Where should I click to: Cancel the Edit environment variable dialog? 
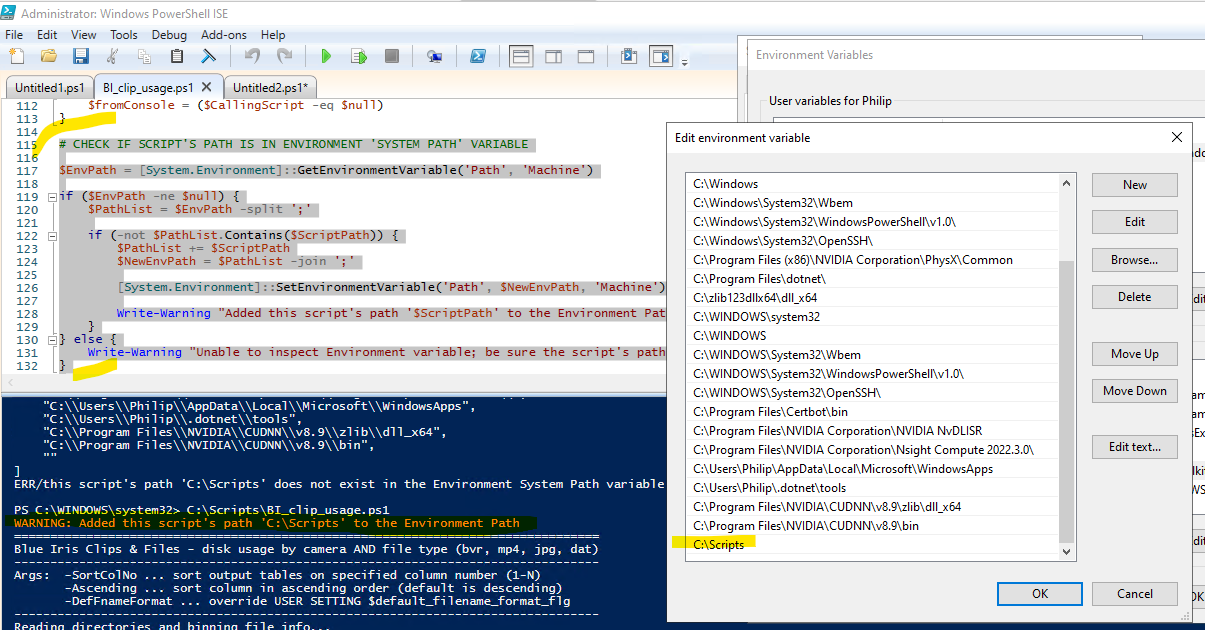tap(1135, 594)
